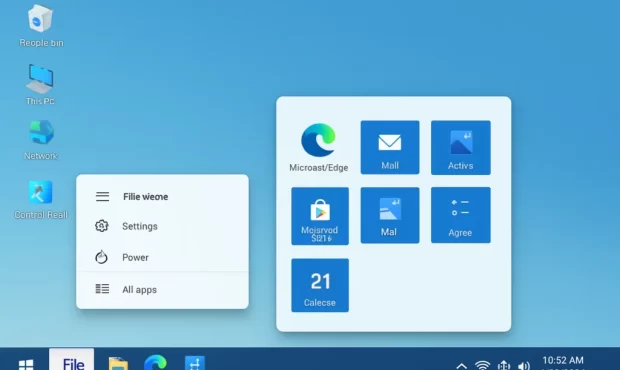Open the Network desktop icon
620x370 pixels.
click(x=41, y=140)
